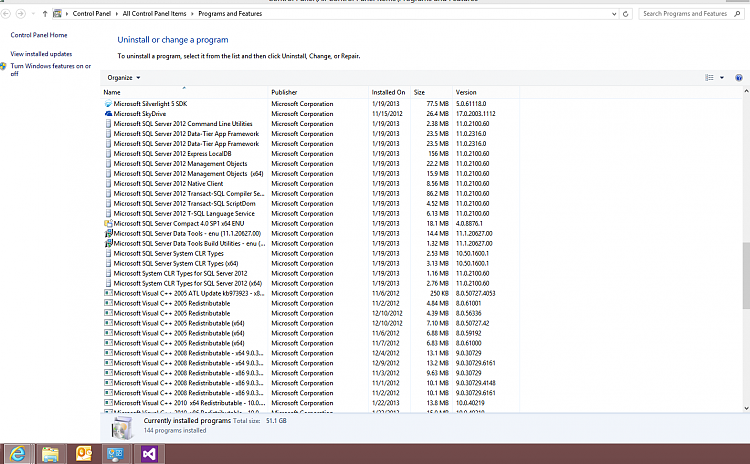Image resolution: width=750 pixels, height=464 pixels.
Task: Click the Back navigation arrow
Action: pos(6,14)
